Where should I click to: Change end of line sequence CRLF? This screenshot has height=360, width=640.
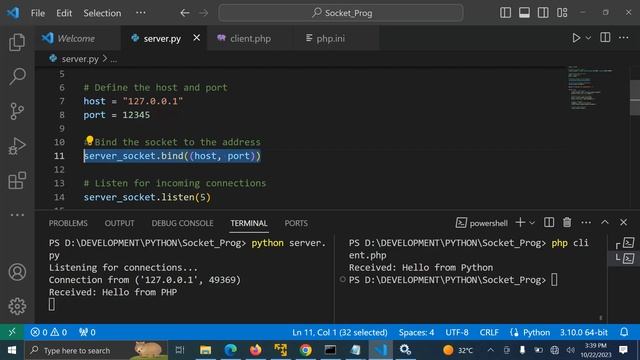point(489,332)
